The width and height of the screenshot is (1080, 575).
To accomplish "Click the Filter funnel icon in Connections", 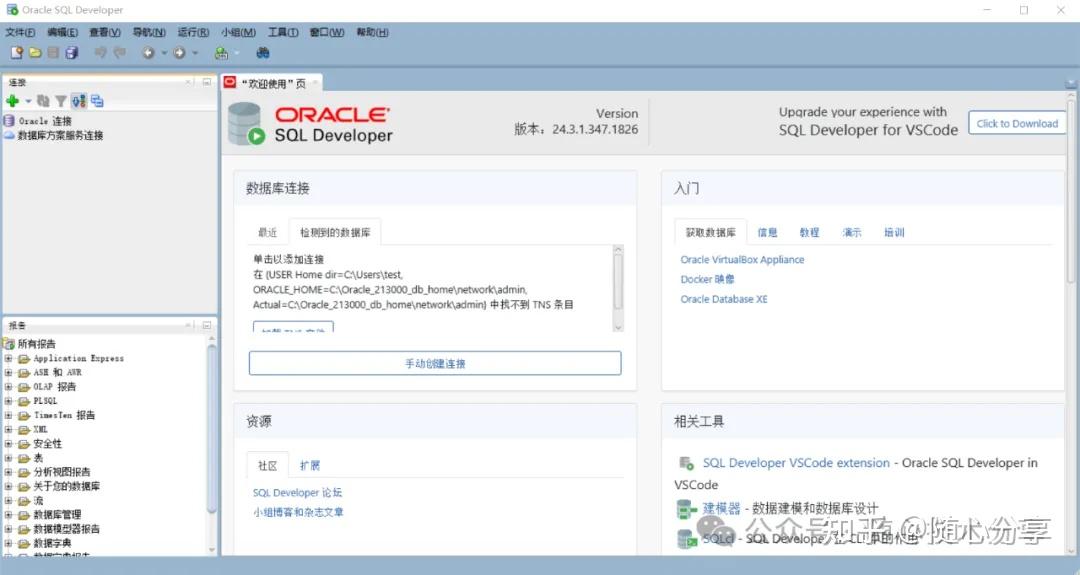I will pyautogui.click(x=61, y=101).
